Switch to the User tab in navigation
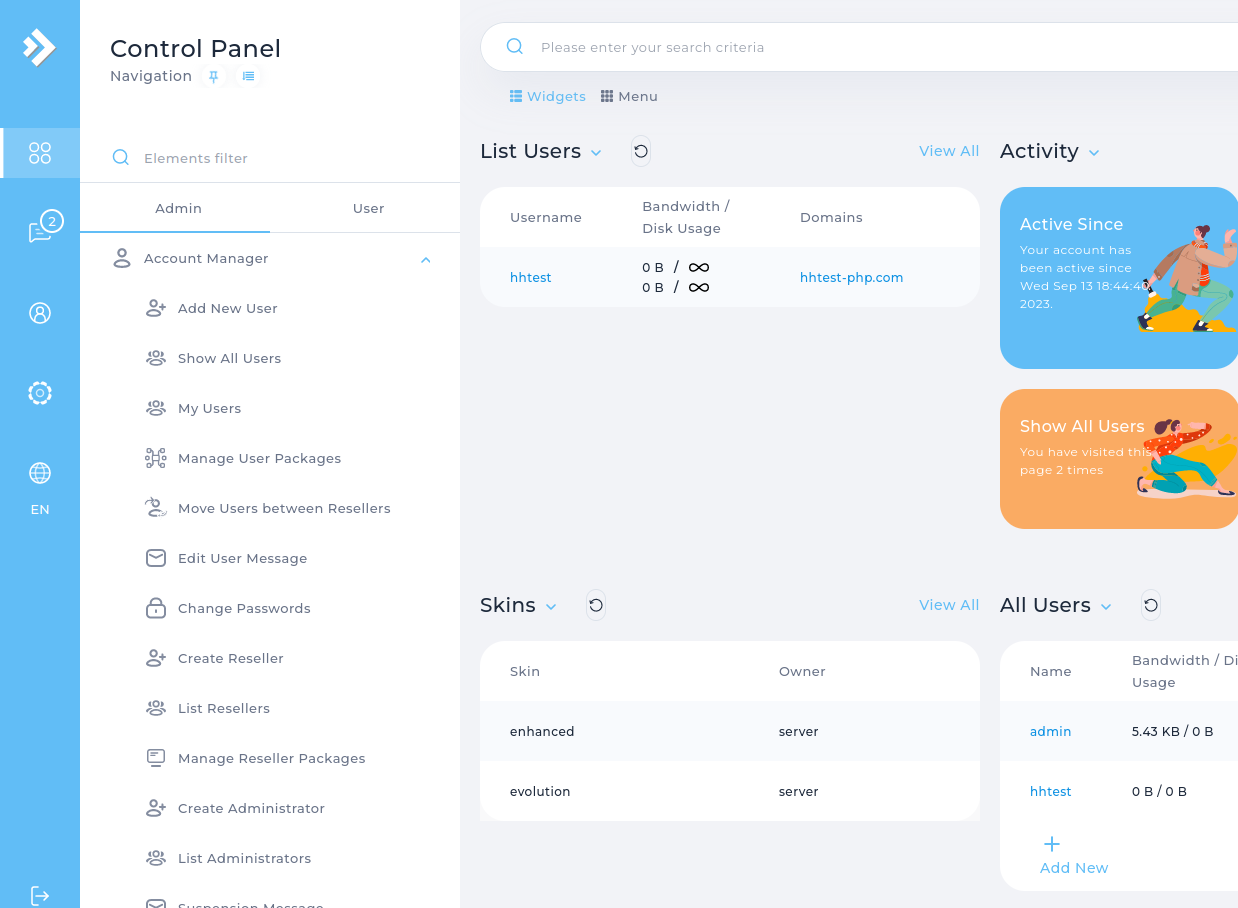 tap(368, 208)
